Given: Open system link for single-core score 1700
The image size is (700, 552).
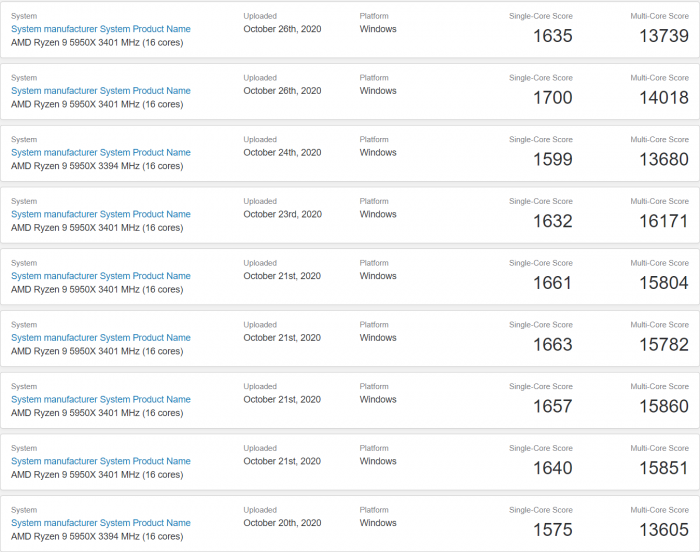Looking at the screenshot, I should (100, 91).
